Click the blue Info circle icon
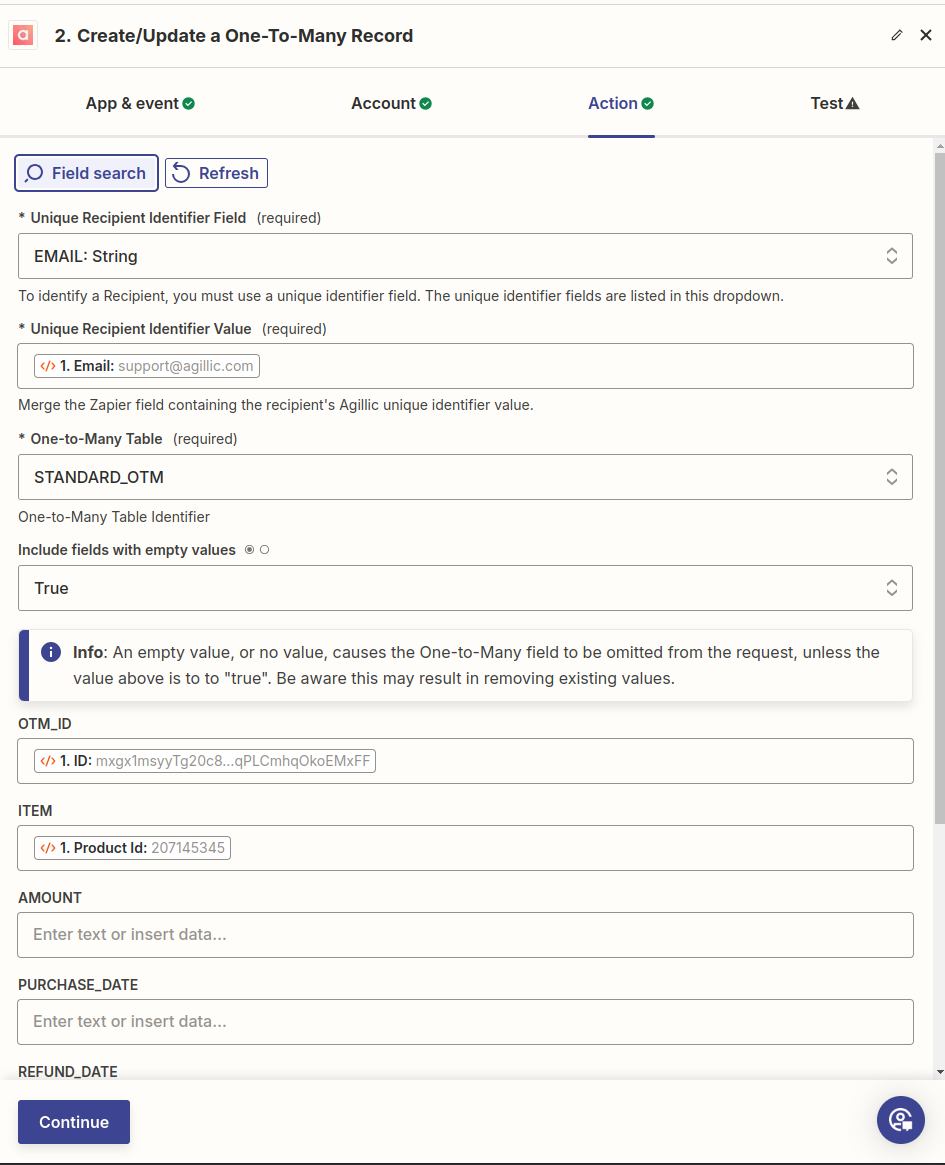 (x=51, y=652)
